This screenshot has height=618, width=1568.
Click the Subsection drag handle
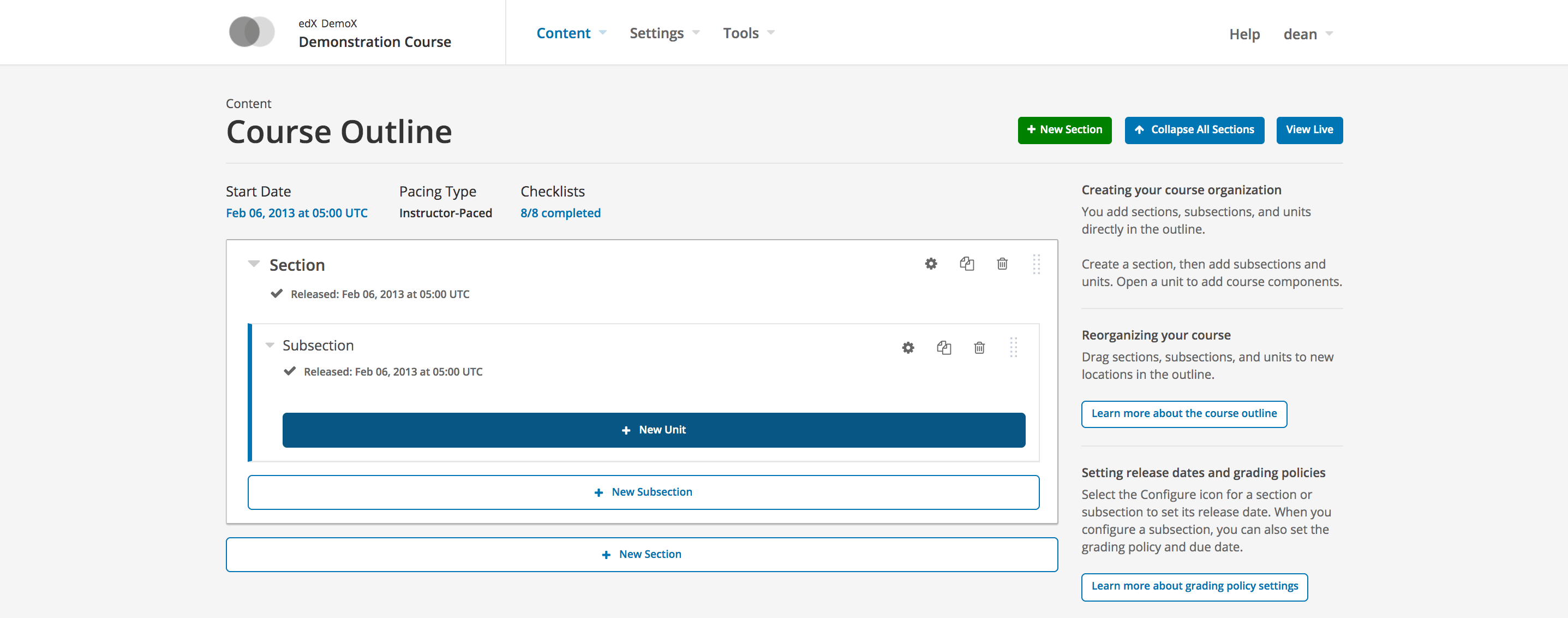(x=1014, y=348)
